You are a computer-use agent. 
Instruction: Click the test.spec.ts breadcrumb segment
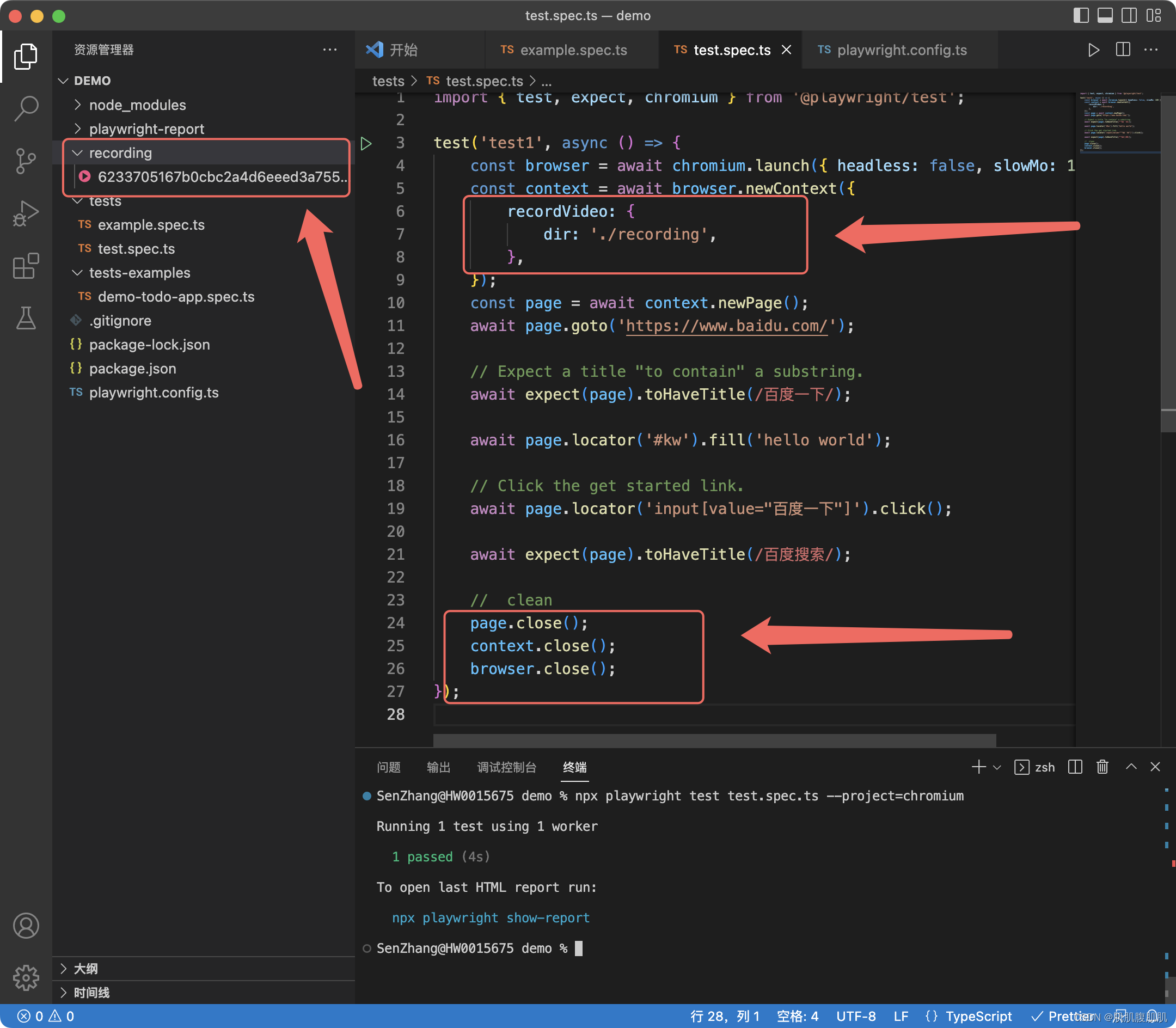point(475,81)
